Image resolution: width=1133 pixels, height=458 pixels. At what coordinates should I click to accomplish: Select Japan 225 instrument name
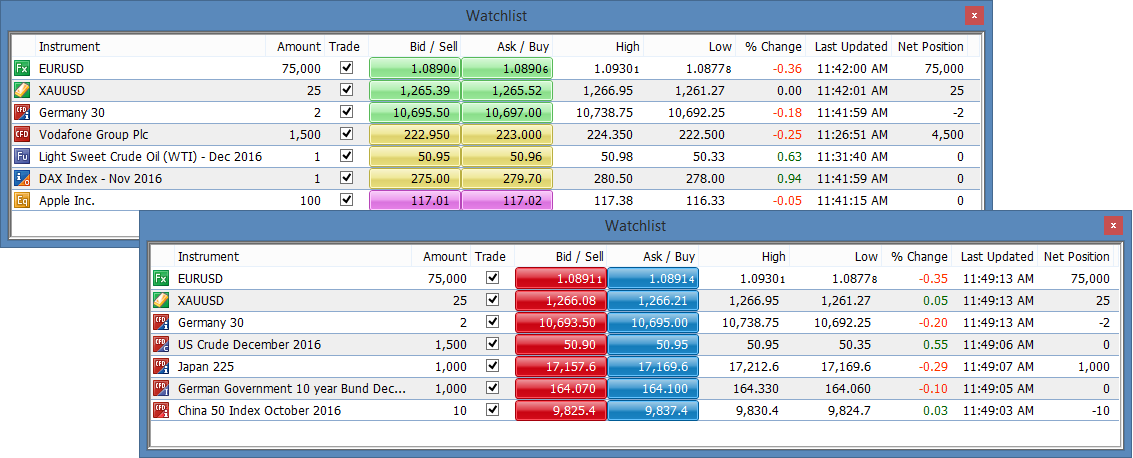206,366
